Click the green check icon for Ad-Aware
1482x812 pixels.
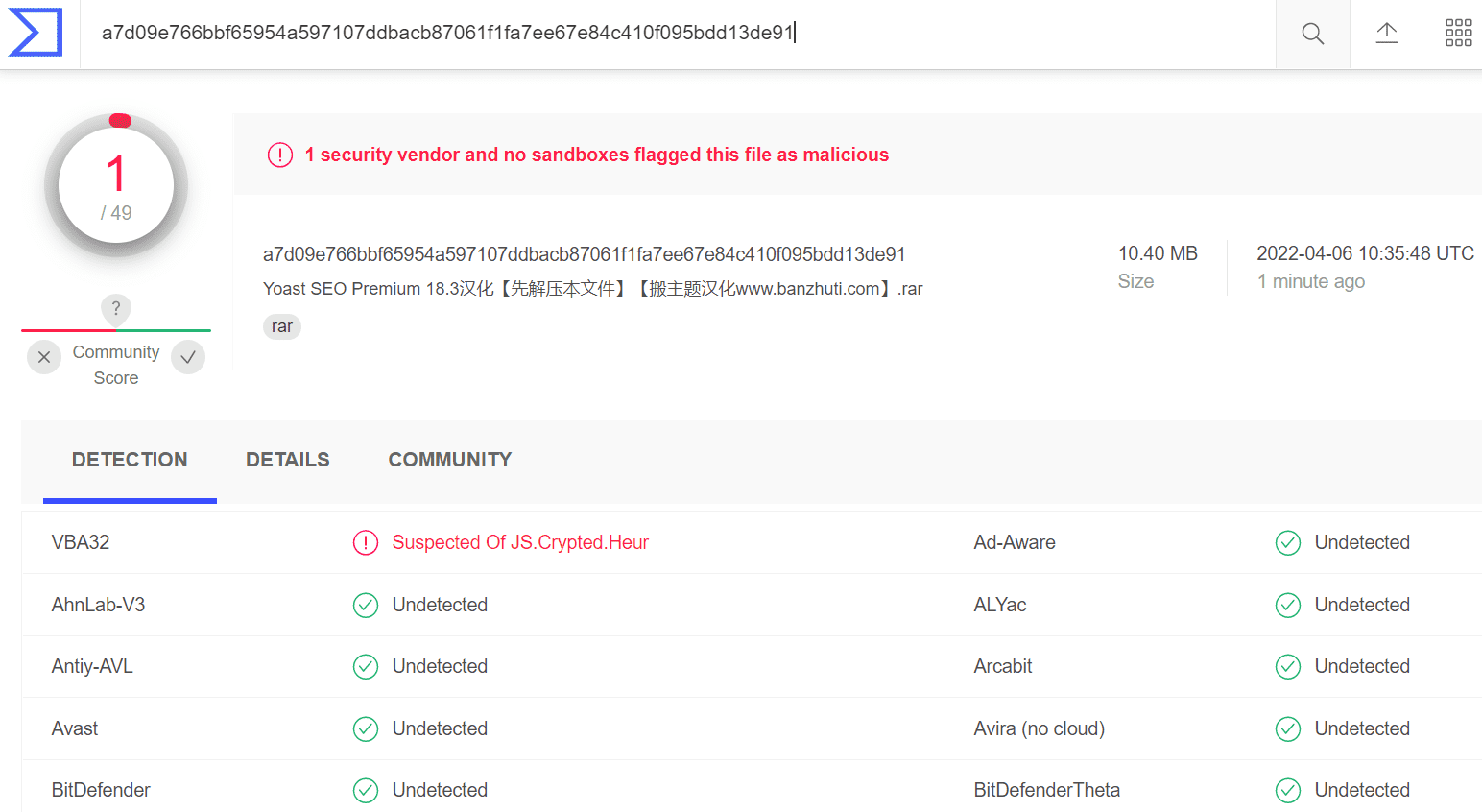click(x=1288, y=543)
